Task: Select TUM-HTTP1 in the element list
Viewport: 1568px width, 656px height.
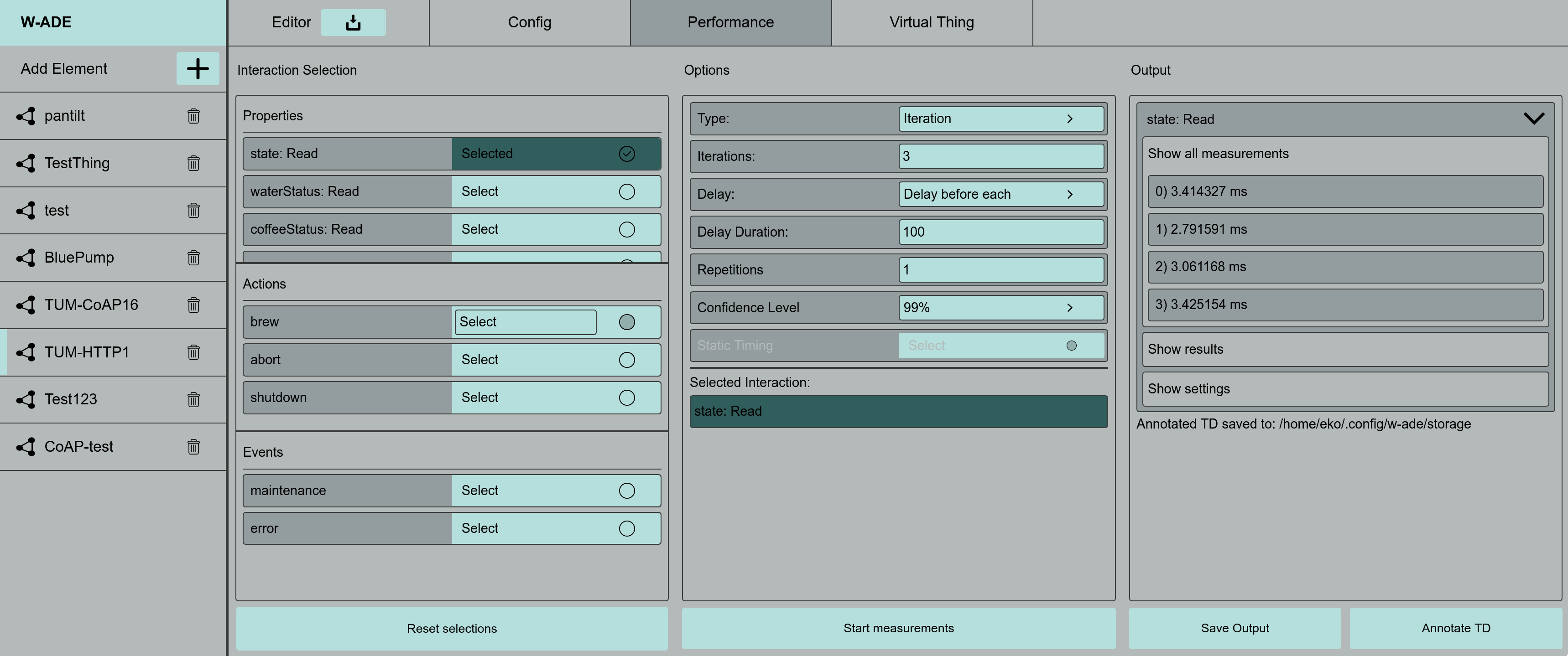Action: point(86,352)
